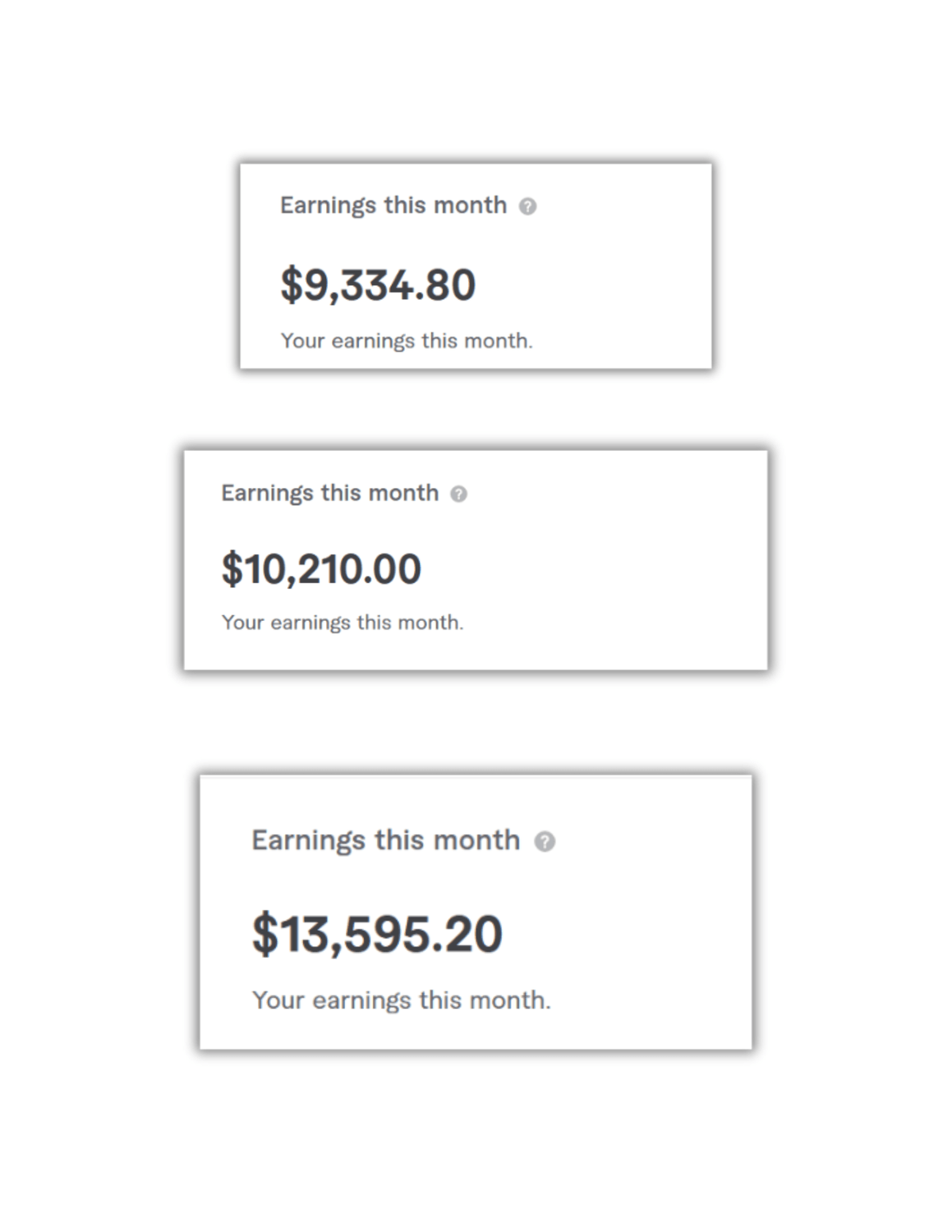Click the dollar sign in $9,334.80

tap(292, 286)
